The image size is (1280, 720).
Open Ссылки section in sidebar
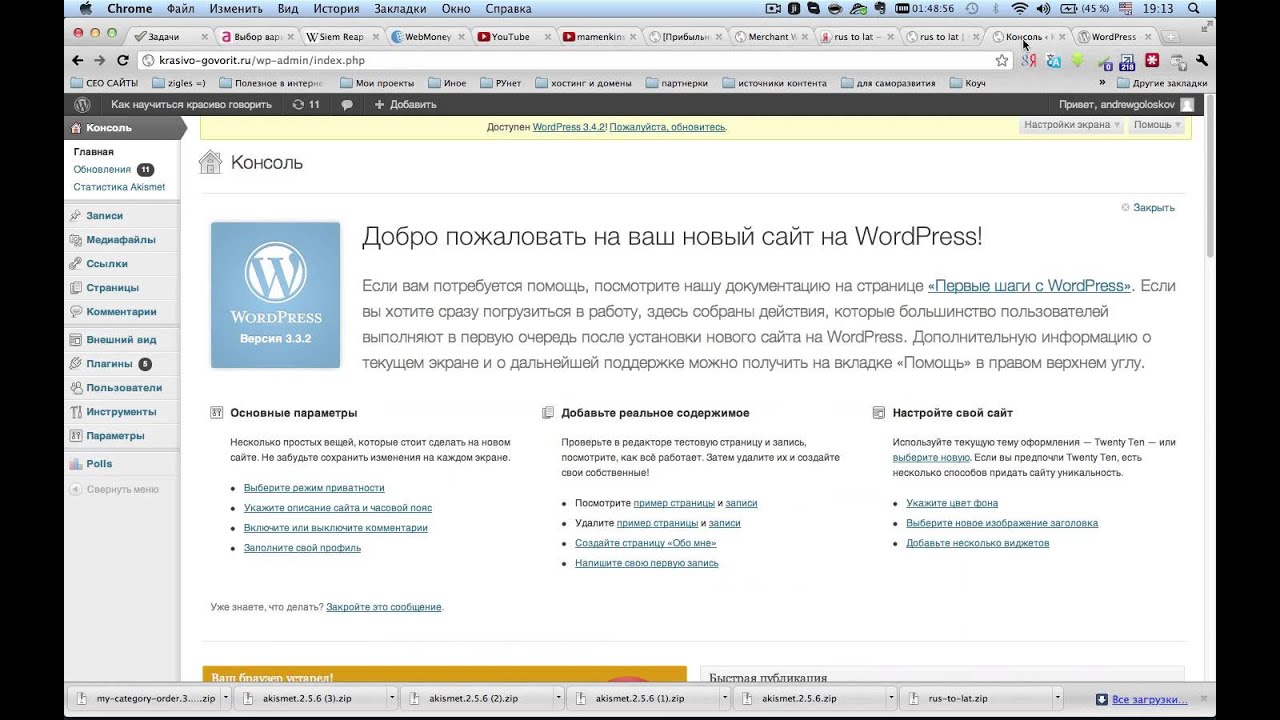(x=122, y=263)
